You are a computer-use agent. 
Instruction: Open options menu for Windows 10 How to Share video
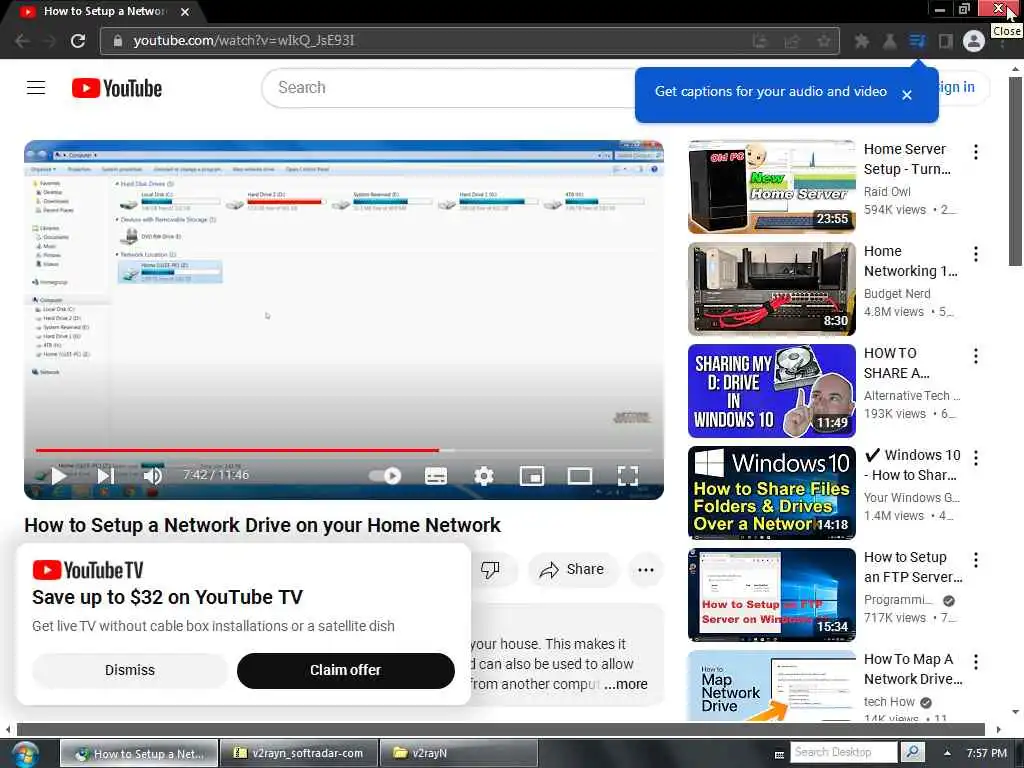[x=976, y=458]
